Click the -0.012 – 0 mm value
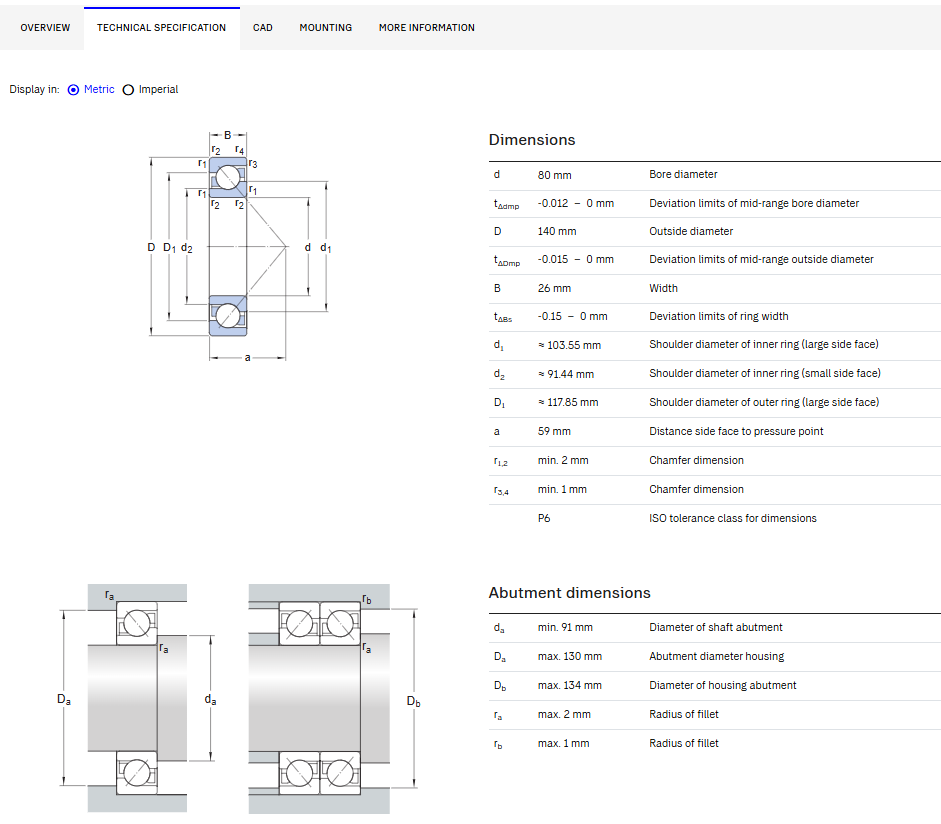Screen dimensions: 941x824 coord(576,203)
